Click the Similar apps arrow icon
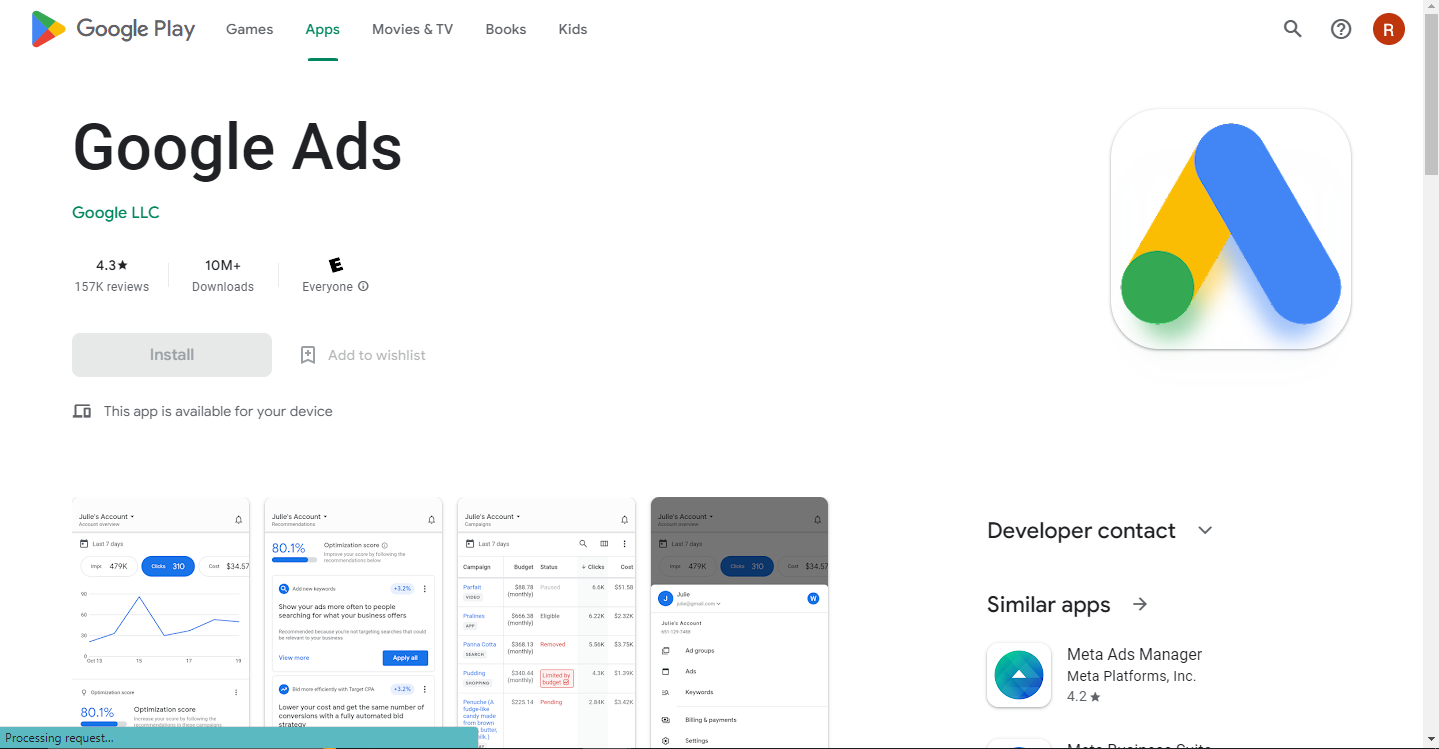The height and width of the screenshot is (749, 1439). coord(1140,604)
